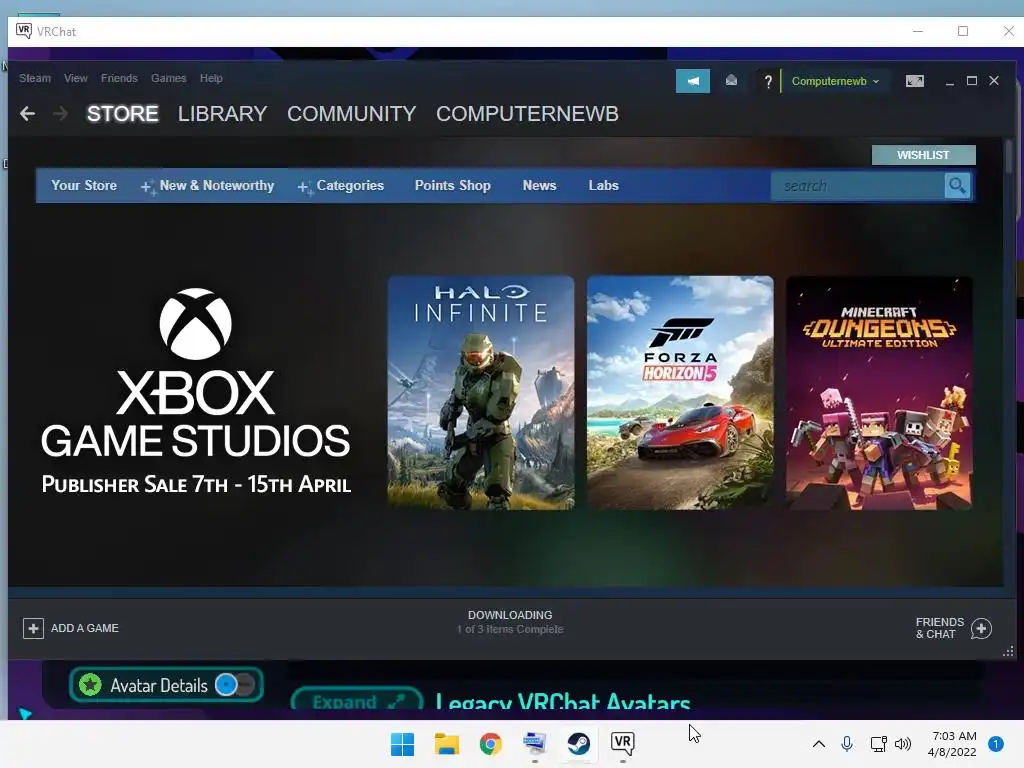Click the Steam help question mark
The image size is (1024, 768).
click(x=768, y=81)
